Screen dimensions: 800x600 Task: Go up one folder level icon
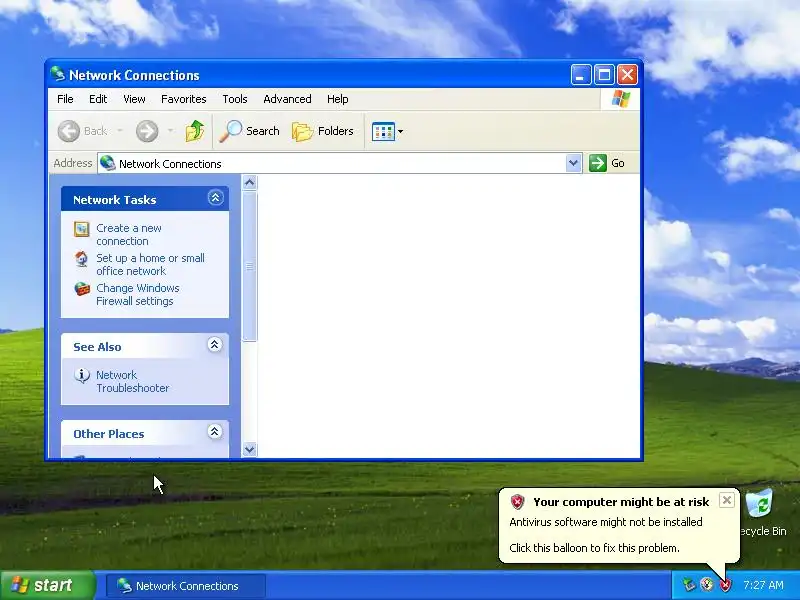point(194,131)
